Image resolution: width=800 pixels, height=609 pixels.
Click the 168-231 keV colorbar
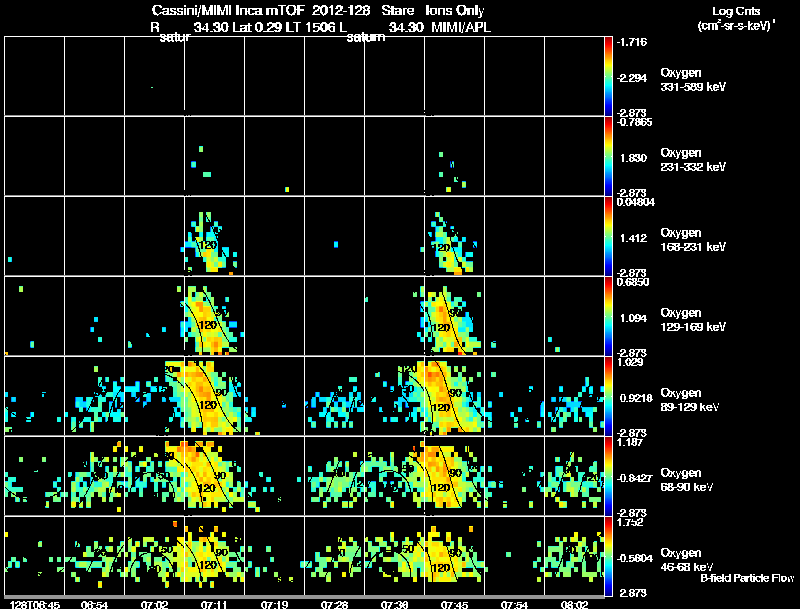pos(608,236)
